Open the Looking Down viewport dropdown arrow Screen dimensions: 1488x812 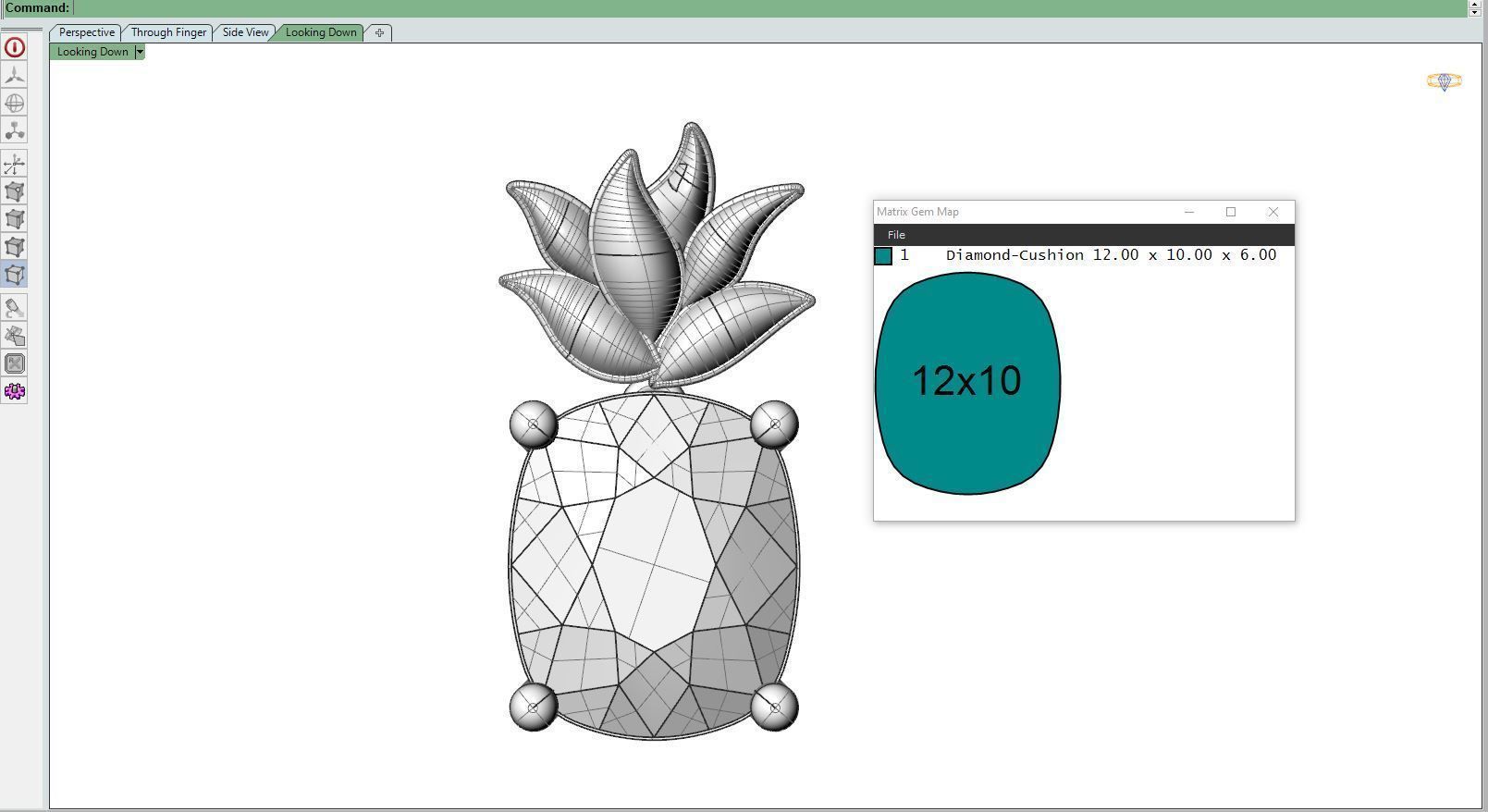[x=140, y=52]
